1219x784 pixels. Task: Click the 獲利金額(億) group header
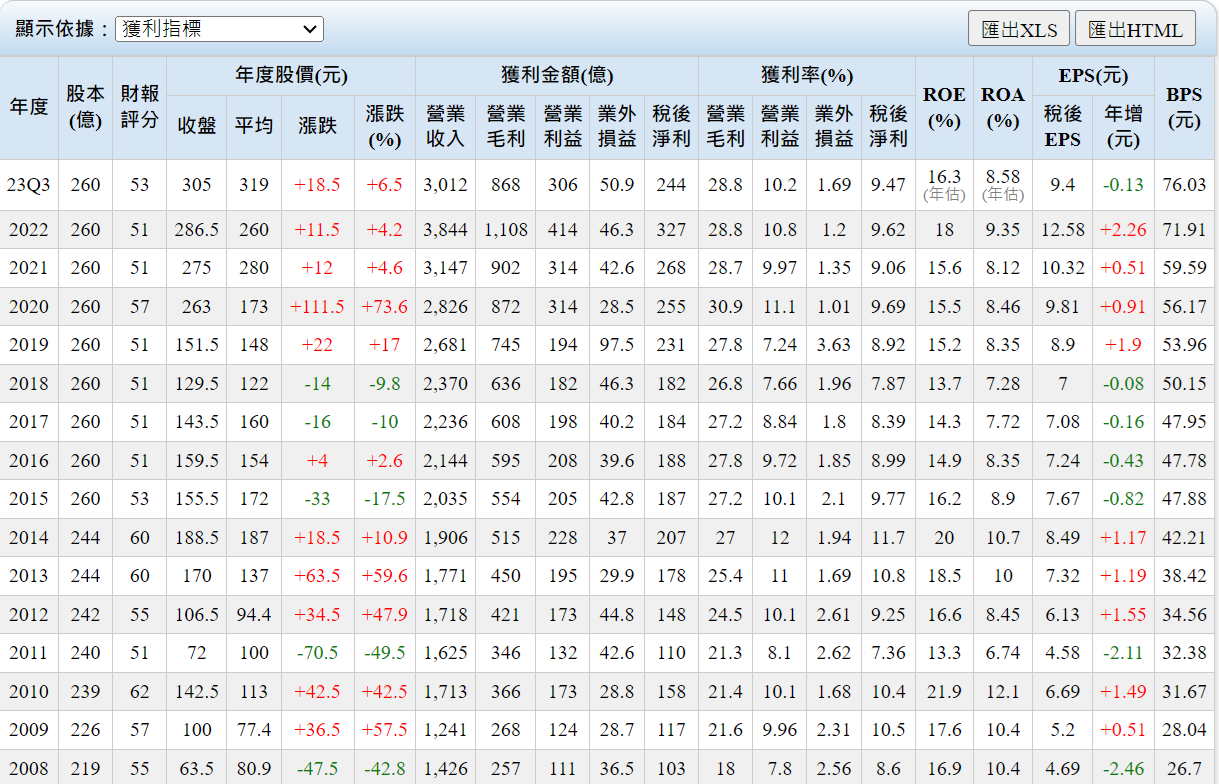[556, 75]
